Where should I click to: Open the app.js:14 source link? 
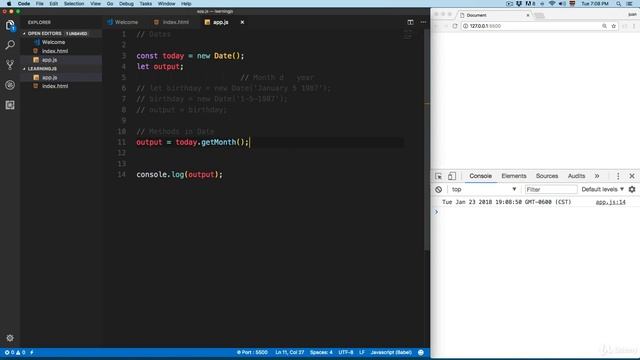(610, 202)
